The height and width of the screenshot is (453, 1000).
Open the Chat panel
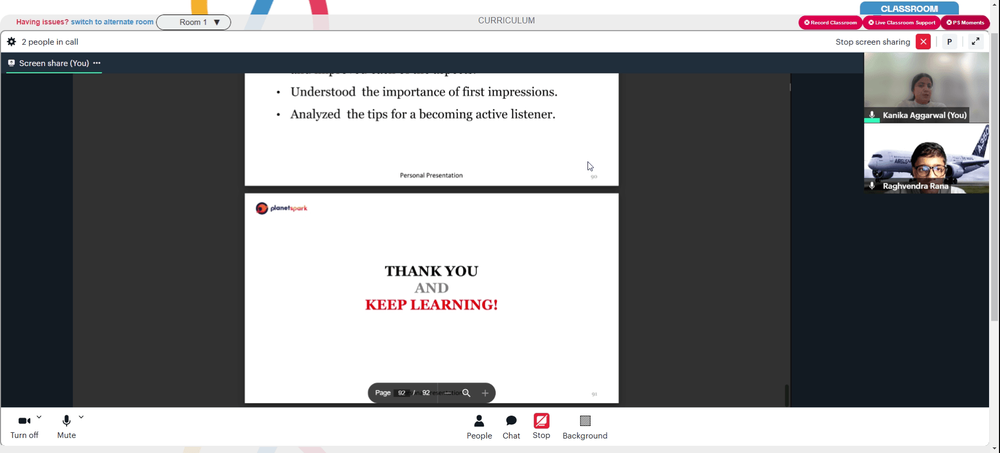coord(511,427)
